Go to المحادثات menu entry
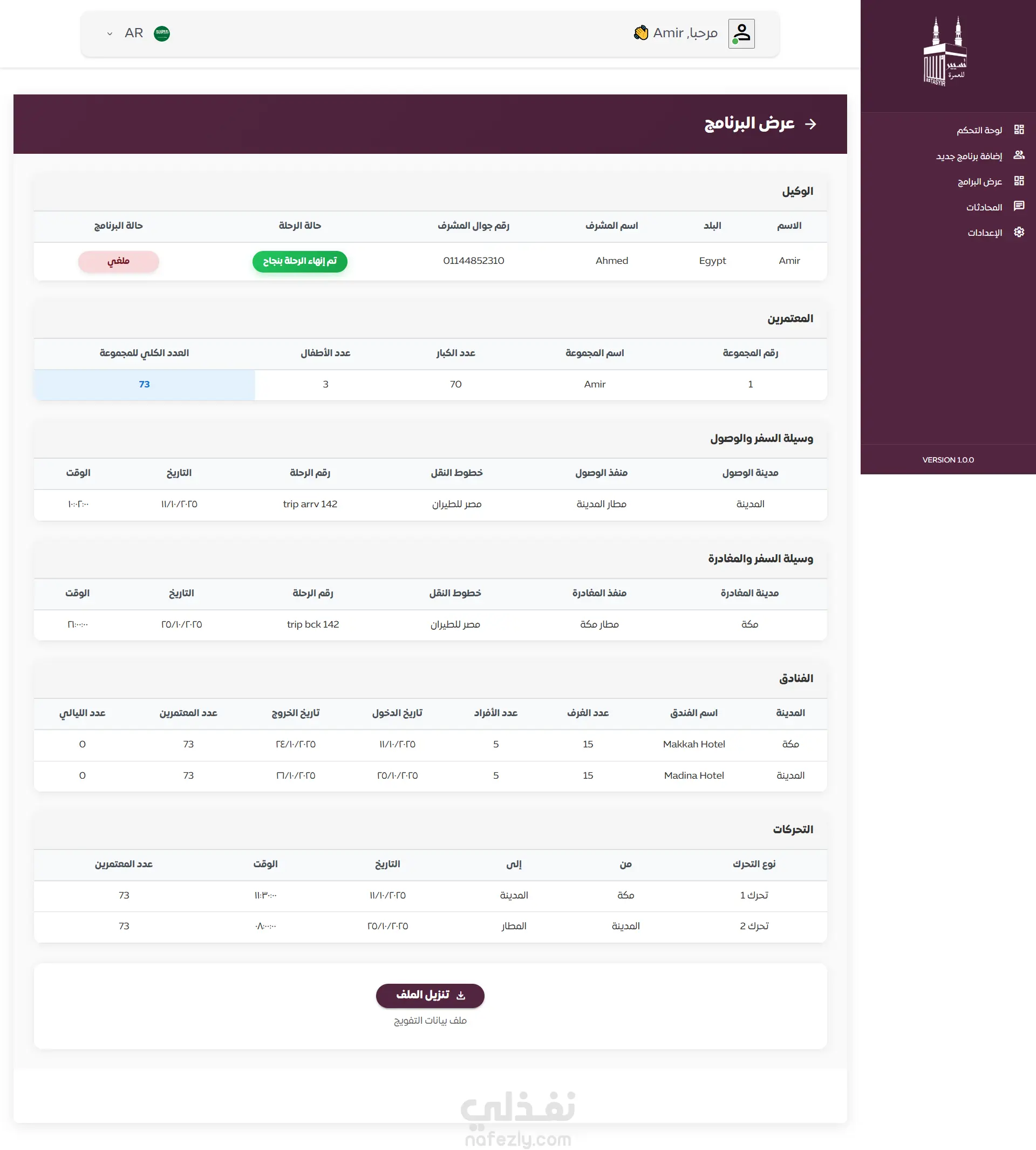 click(984, 207)
